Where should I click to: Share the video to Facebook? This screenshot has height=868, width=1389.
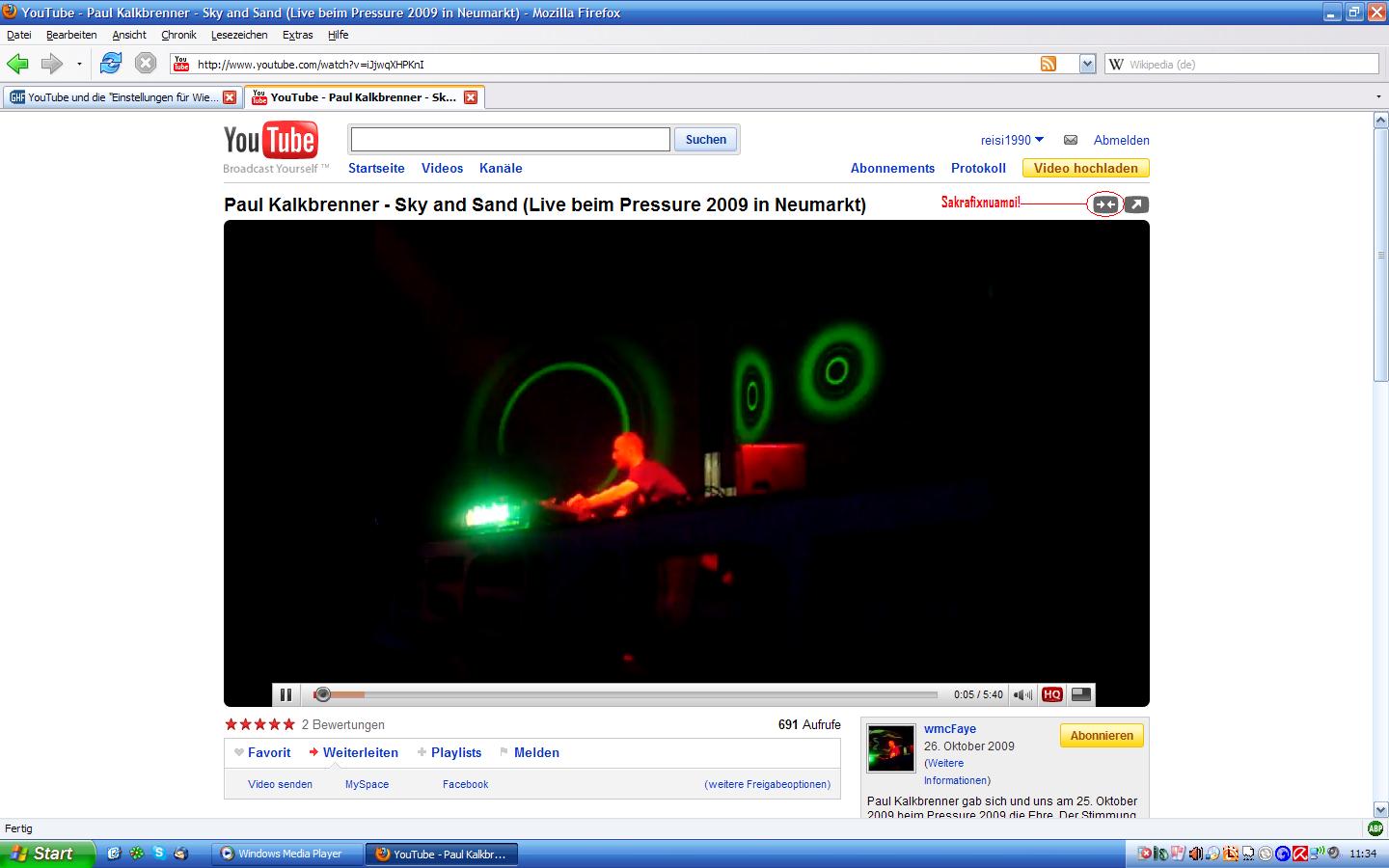[x=465, y=784]
